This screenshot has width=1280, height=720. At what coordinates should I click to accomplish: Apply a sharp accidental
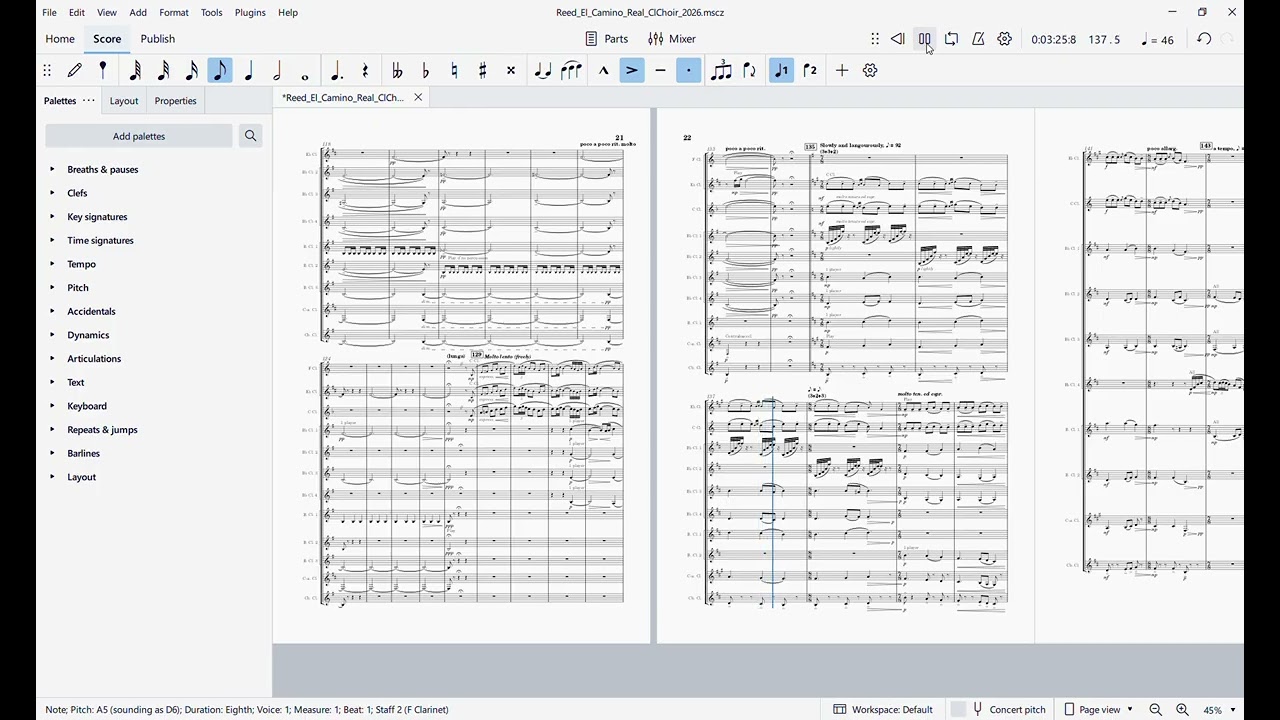483,70
